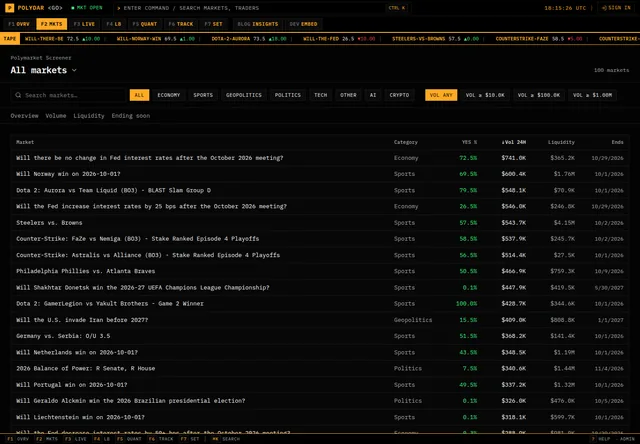The height and width of the screenshot is (444, 640).
Task: Click WILL-NORWAY-WIN ticker in tape
Action: tap(156, 39)
